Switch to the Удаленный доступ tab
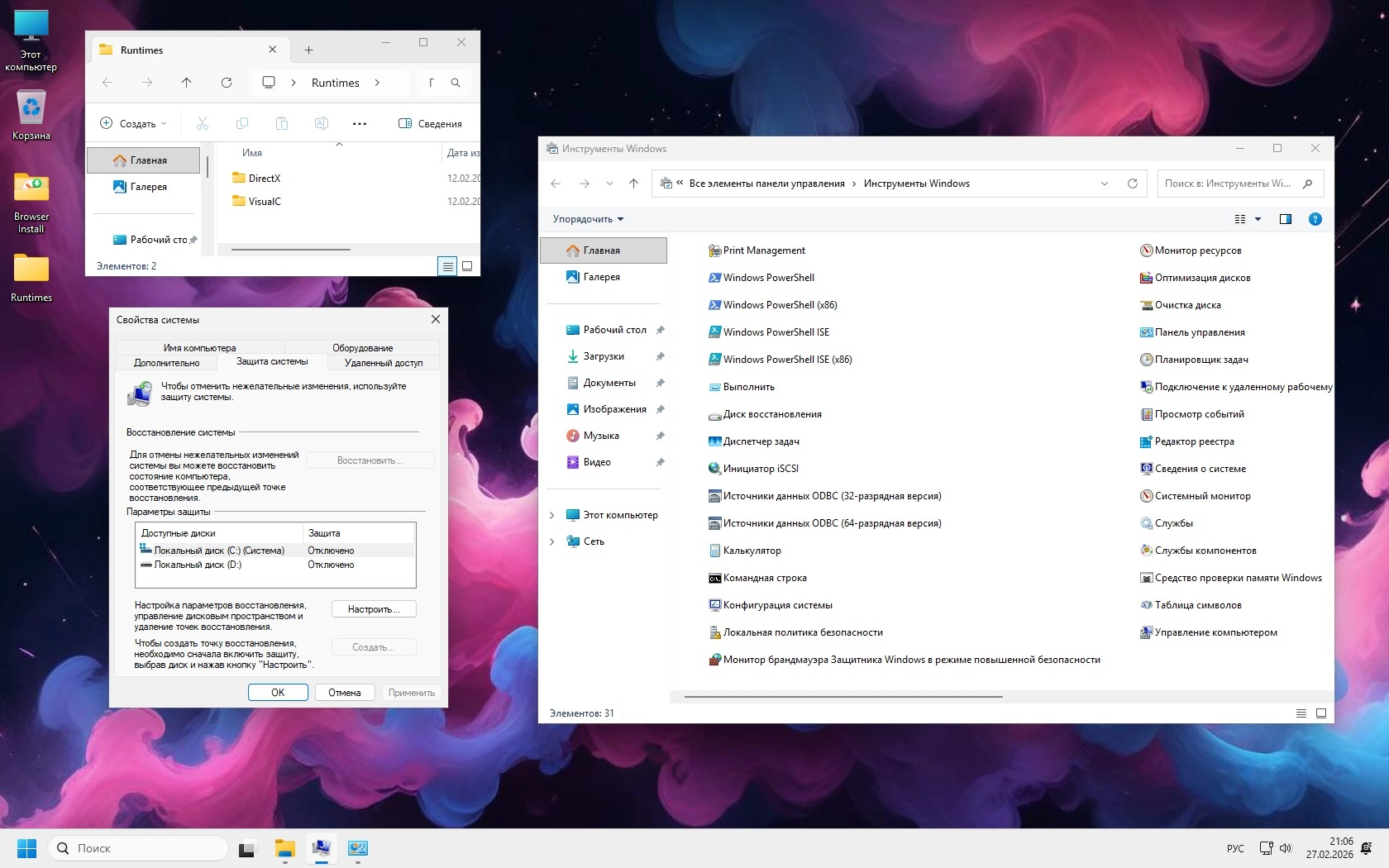Image resolution: width=1389 pixels, height=868 pixels. 383,363
